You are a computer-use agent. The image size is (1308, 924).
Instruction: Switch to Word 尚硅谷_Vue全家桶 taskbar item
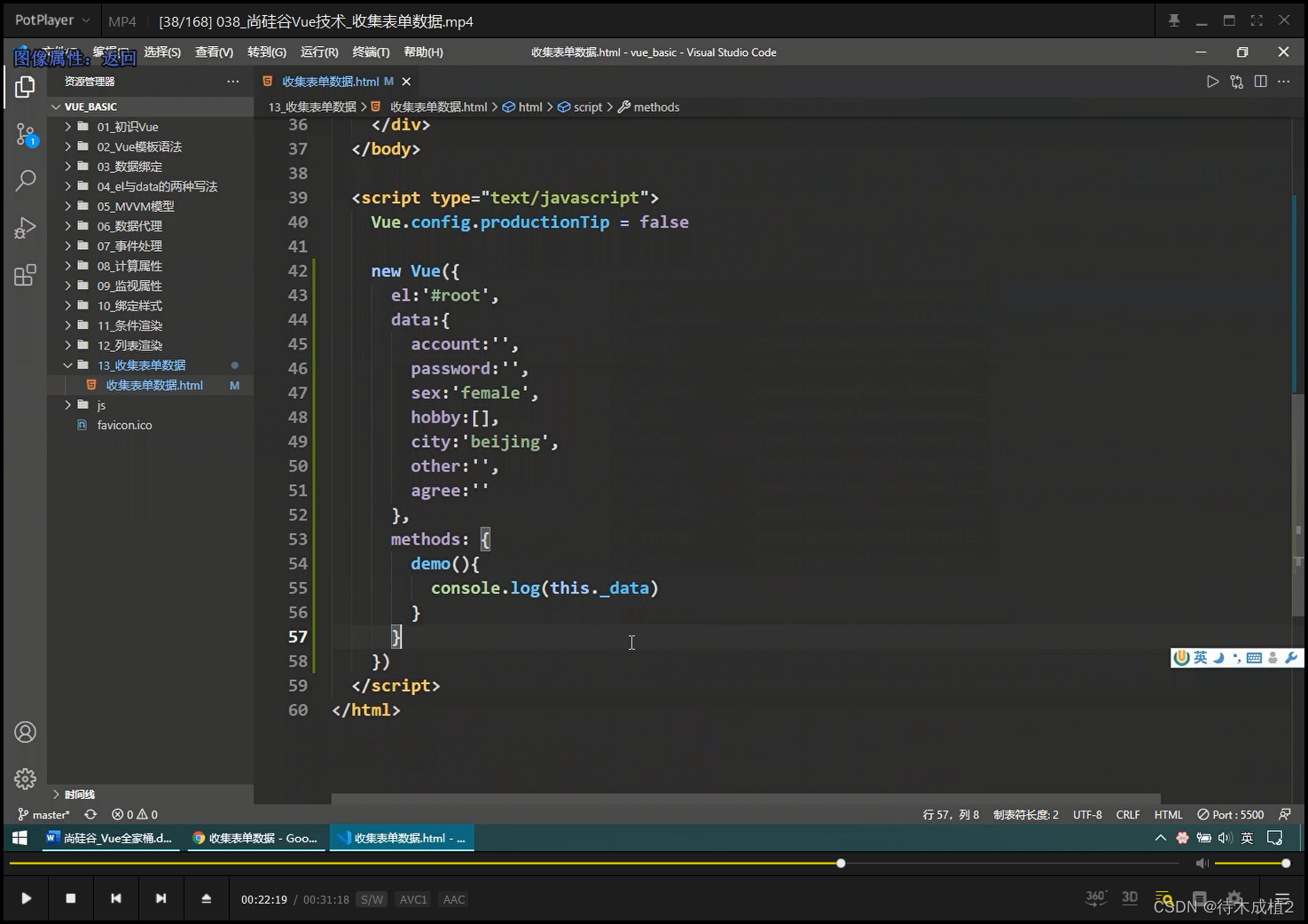point(109,838)
